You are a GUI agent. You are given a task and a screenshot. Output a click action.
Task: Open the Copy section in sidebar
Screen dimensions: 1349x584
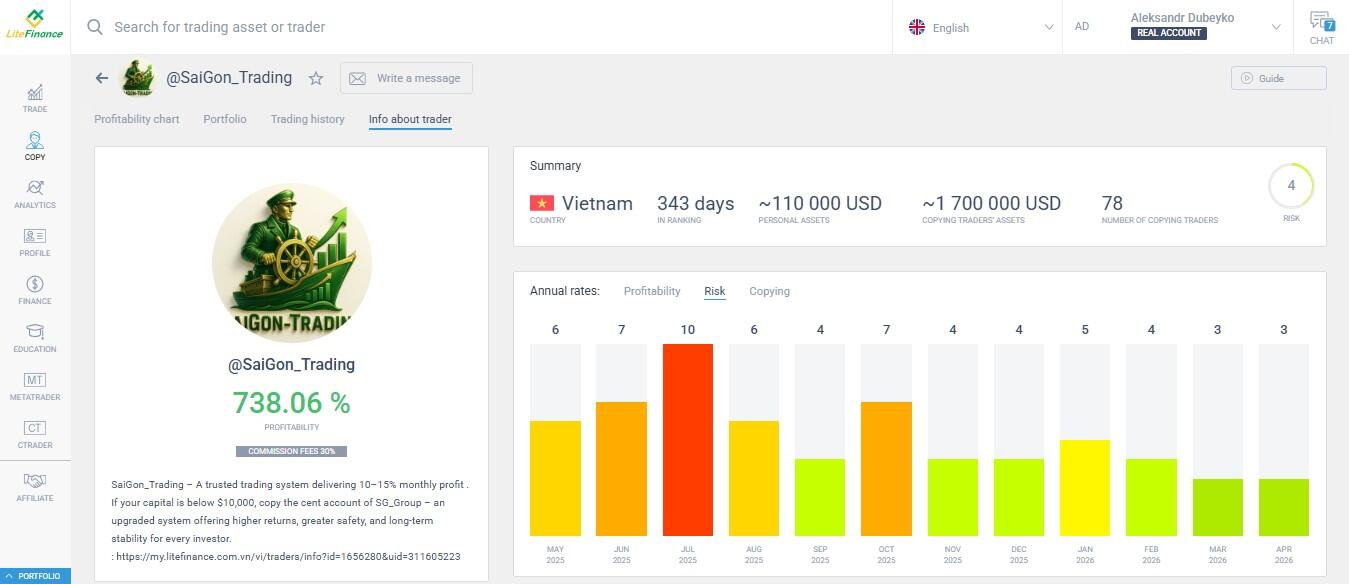[35, 146]
